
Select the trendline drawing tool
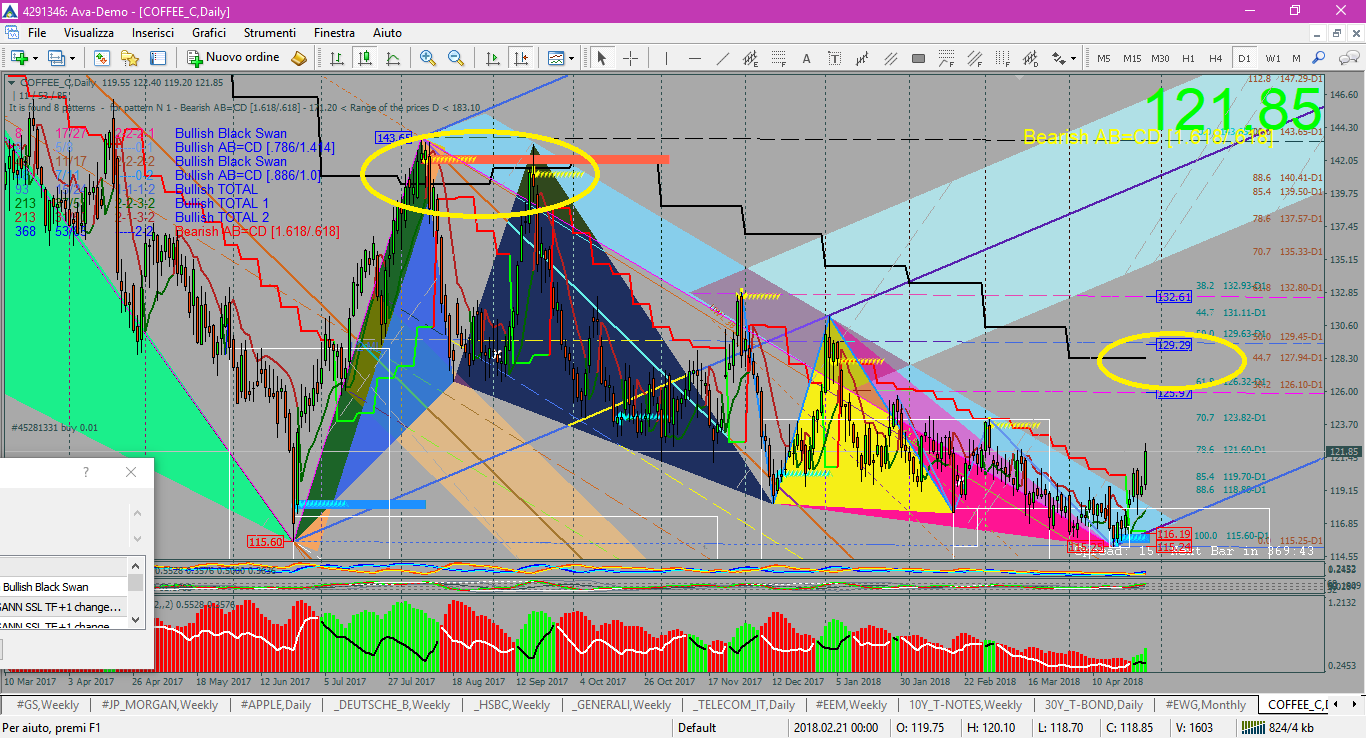pyautogui.click(x=722, y=58)
